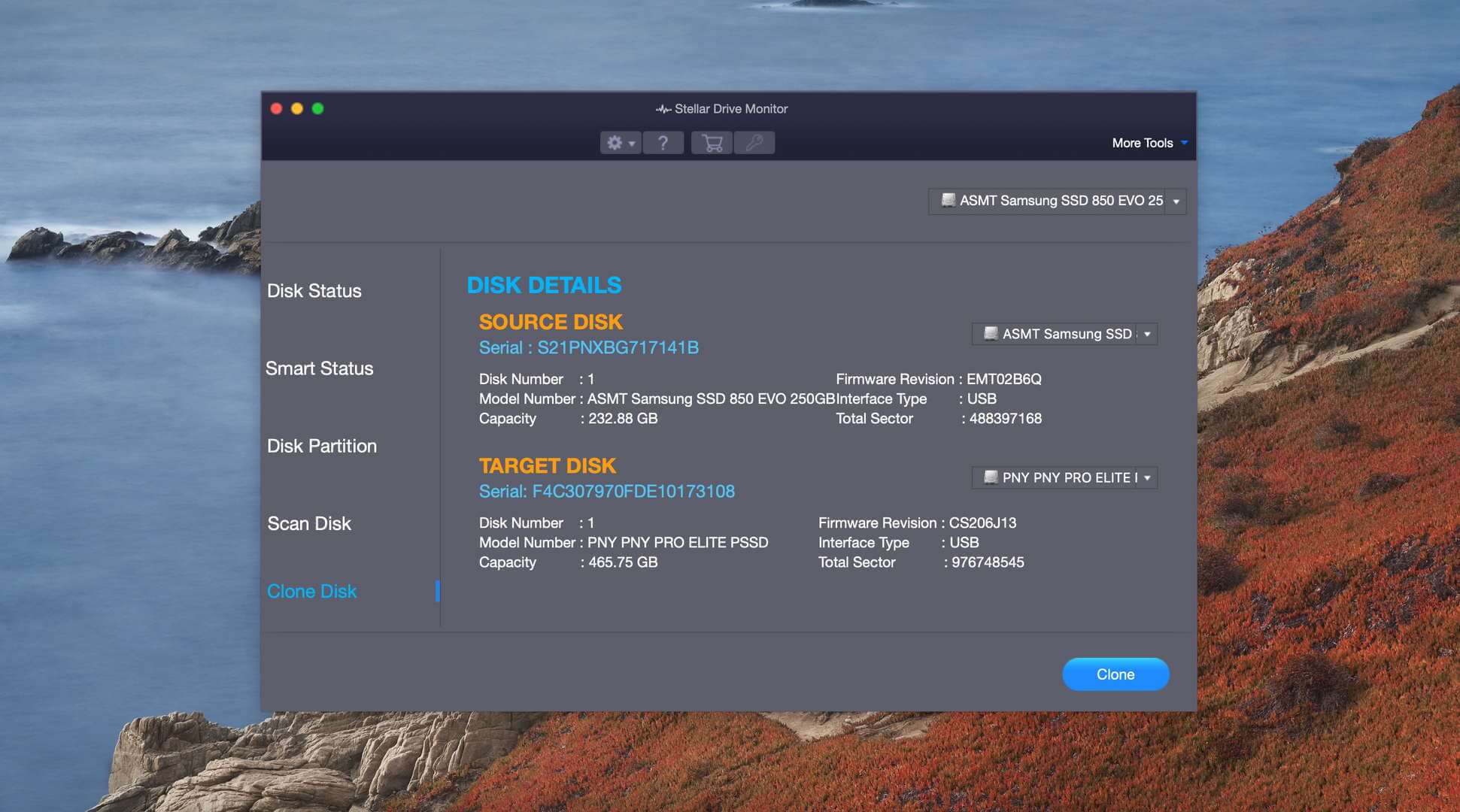
Task: Click the blue Clone button
Action: (x=1115, y=674)
